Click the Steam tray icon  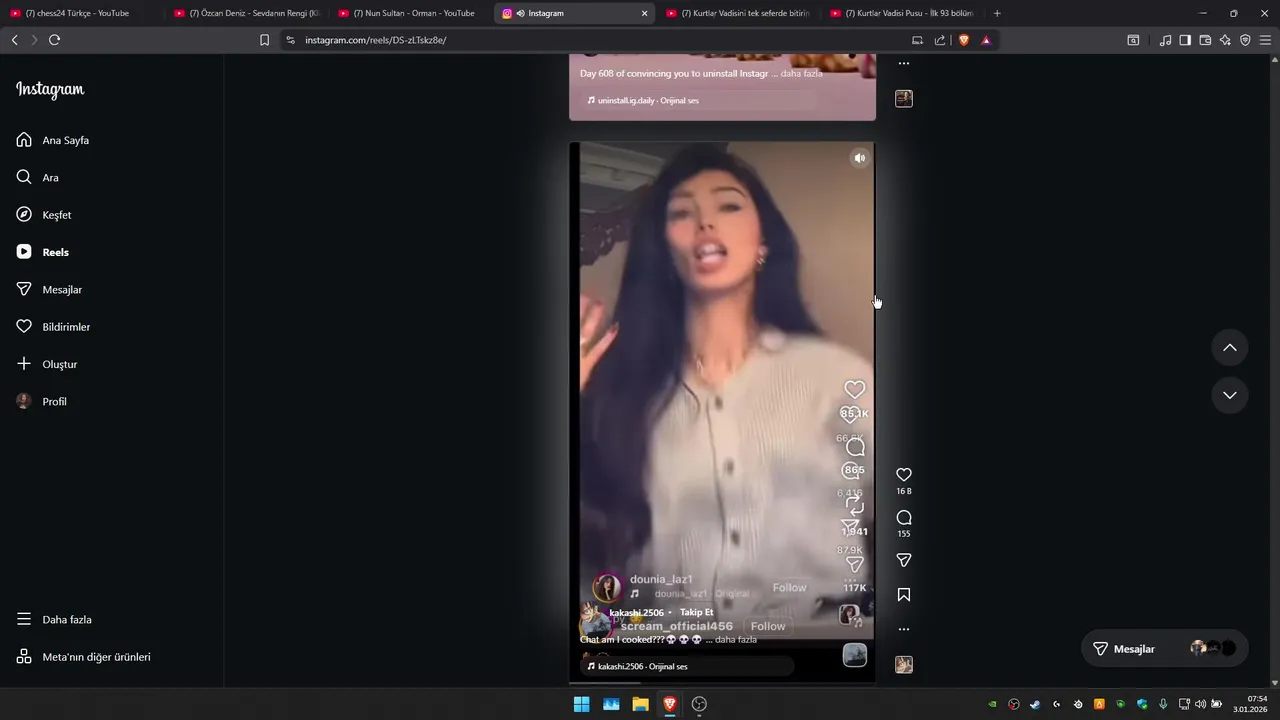point(1035,704)
